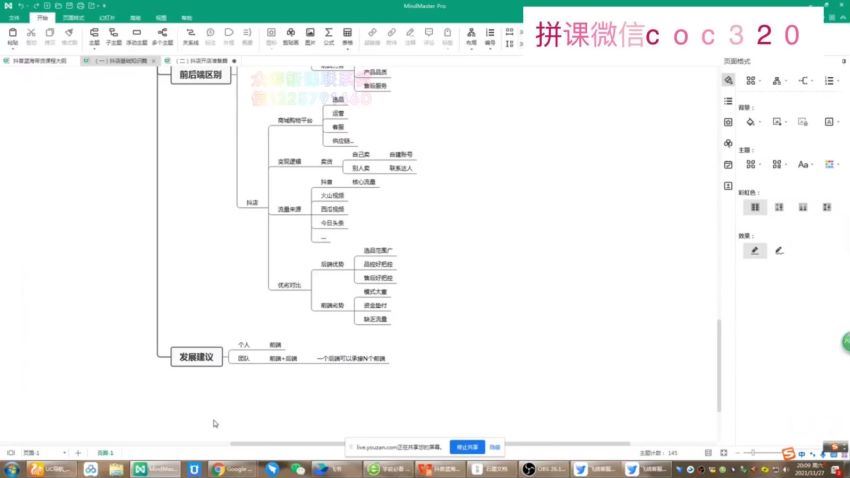Toggle the second effect pen style button
The height and width of the screenshot is (478, 850).
point(779,250)
